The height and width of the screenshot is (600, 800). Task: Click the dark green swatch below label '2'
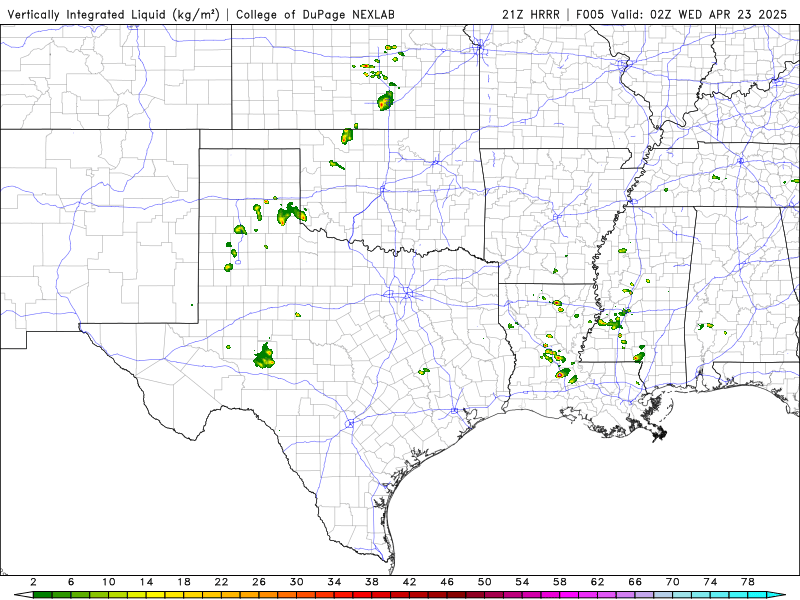pos(42,595)
